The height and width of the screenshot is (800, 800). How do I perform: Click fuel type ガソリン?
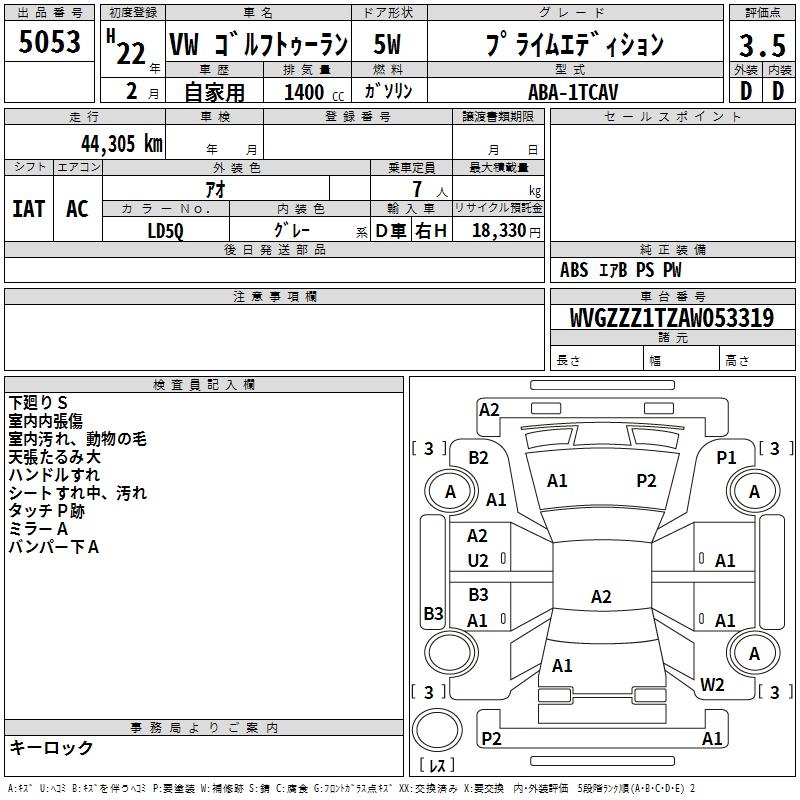388,91
